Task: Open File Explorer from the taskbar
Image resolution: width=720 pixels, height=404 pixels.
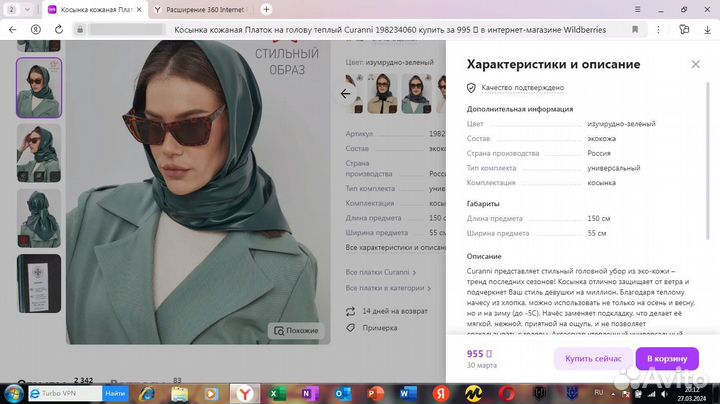Action: [x=179, y=394]
